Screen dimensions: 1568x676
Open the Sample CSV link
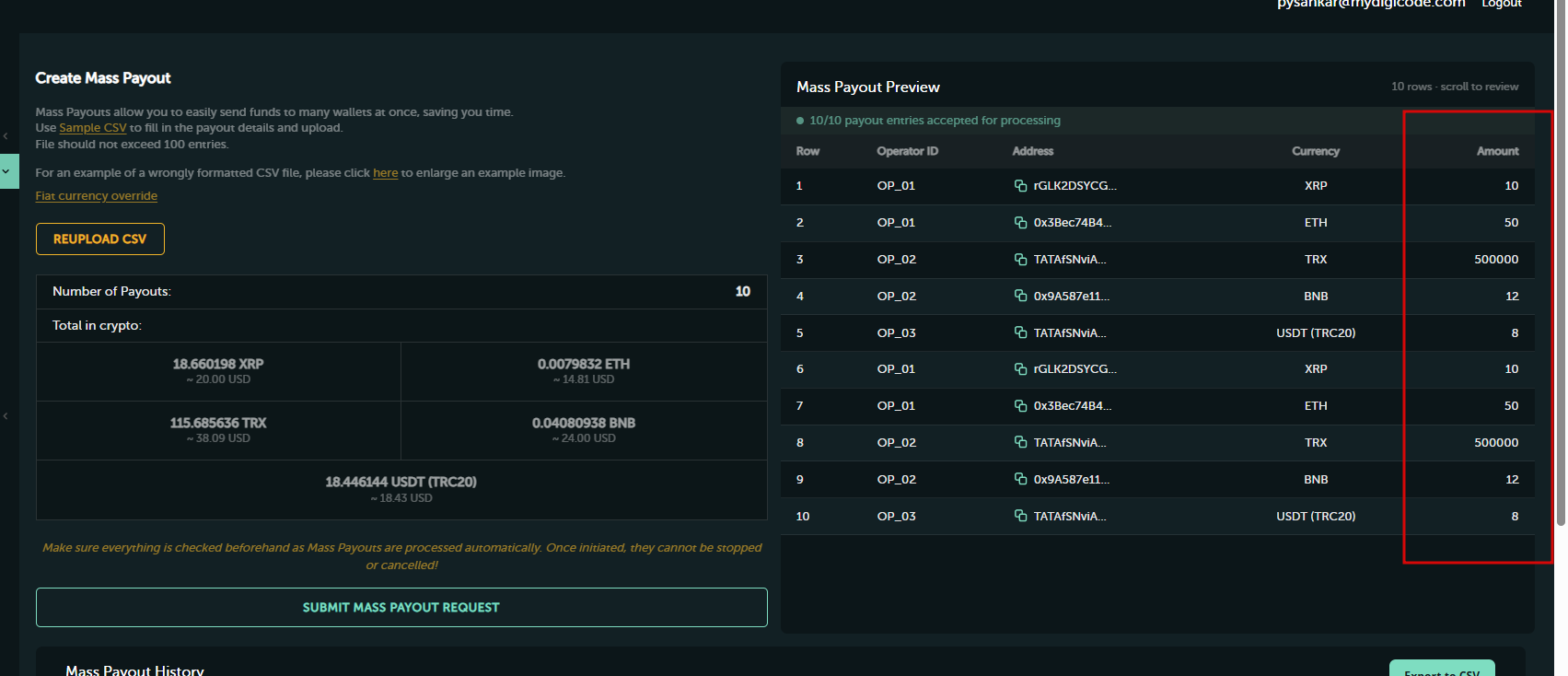click(93, 128)
